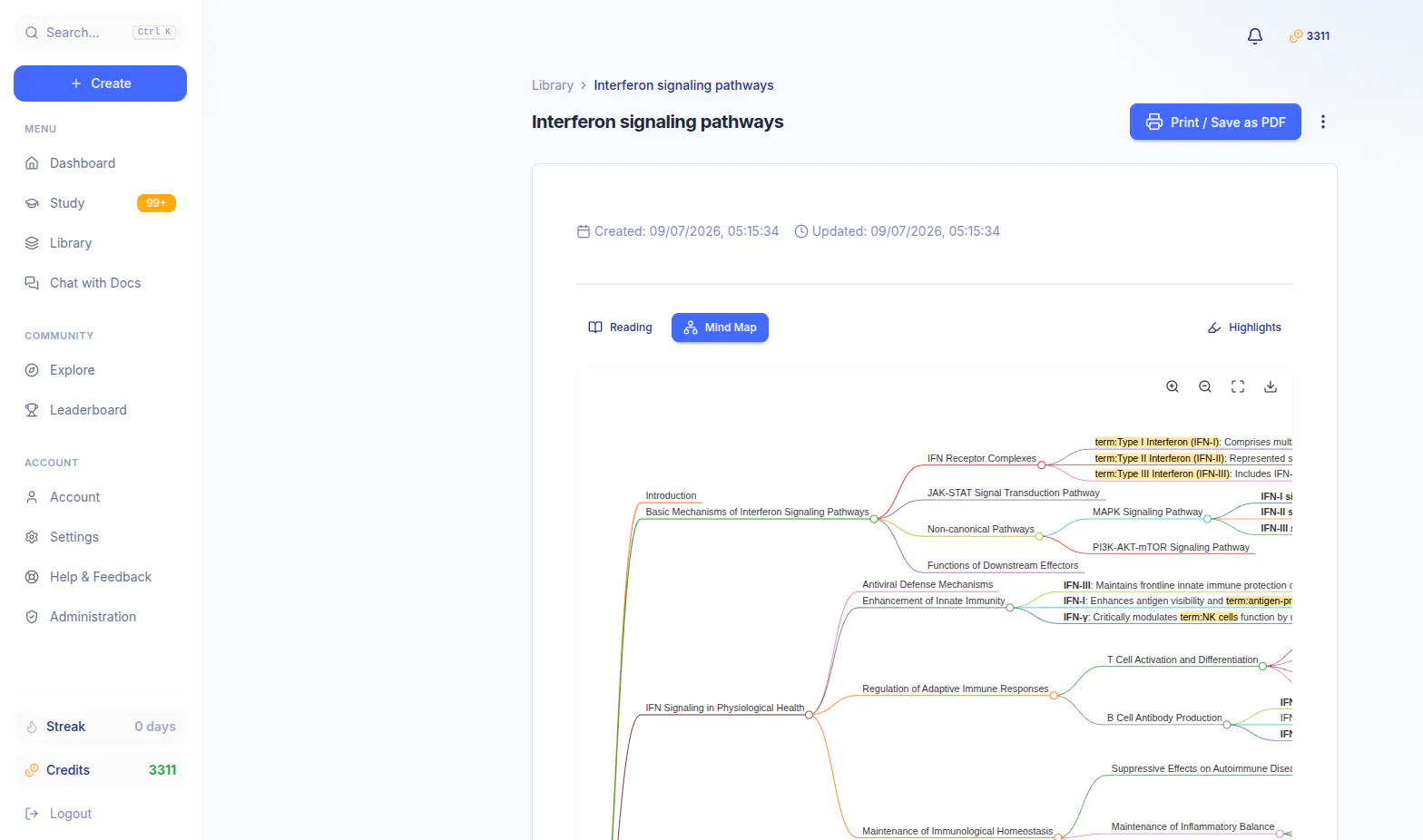Click term:Type II Interferon (IFN-II) node

click(x=1160, y=458)
